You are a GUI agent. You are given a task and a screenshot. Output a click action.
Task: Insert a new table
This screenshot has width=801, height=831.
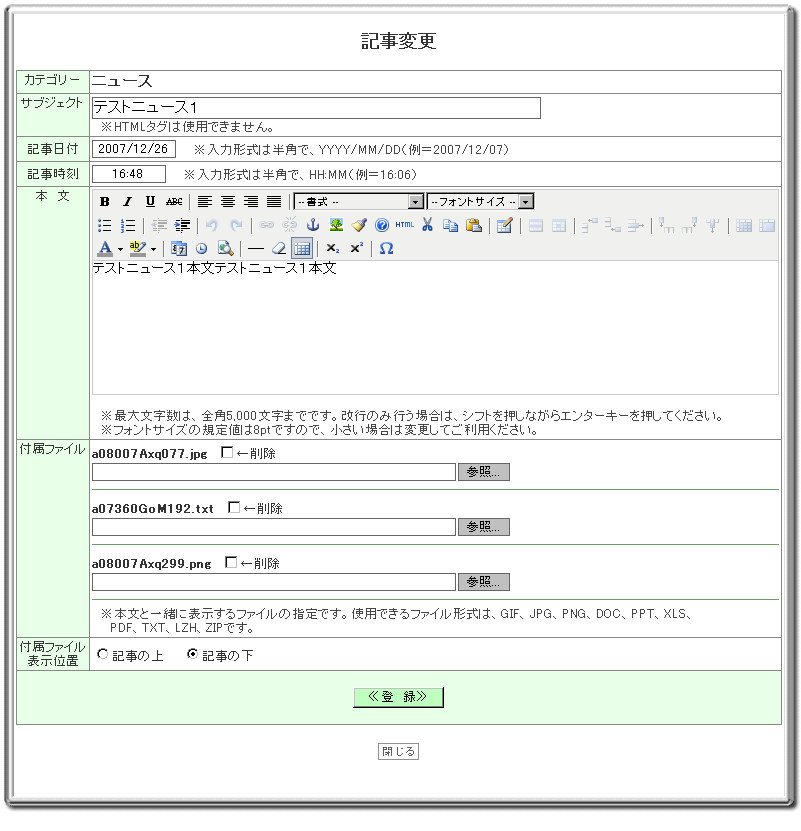pyautogui.click(x=504, y=225)
